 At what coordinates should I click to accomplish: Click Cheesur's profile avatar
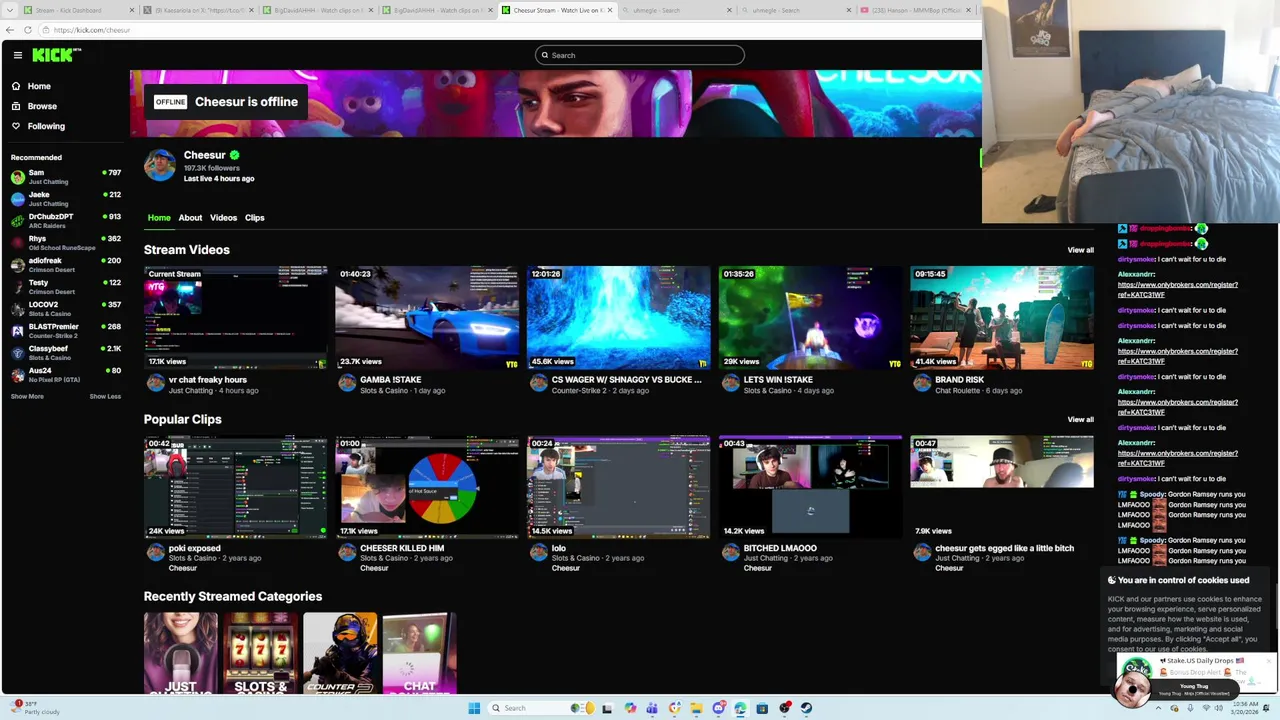pos(160,166)
